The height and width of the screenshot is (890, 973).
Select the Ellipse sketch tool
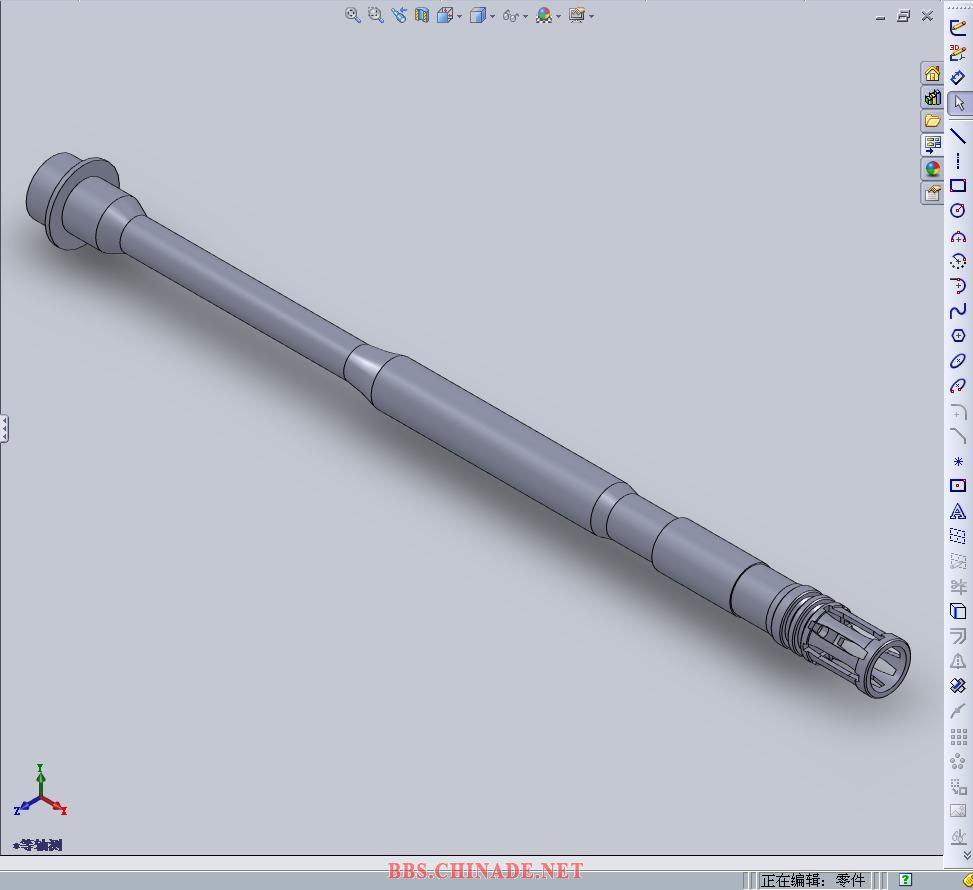click(958, 361)
